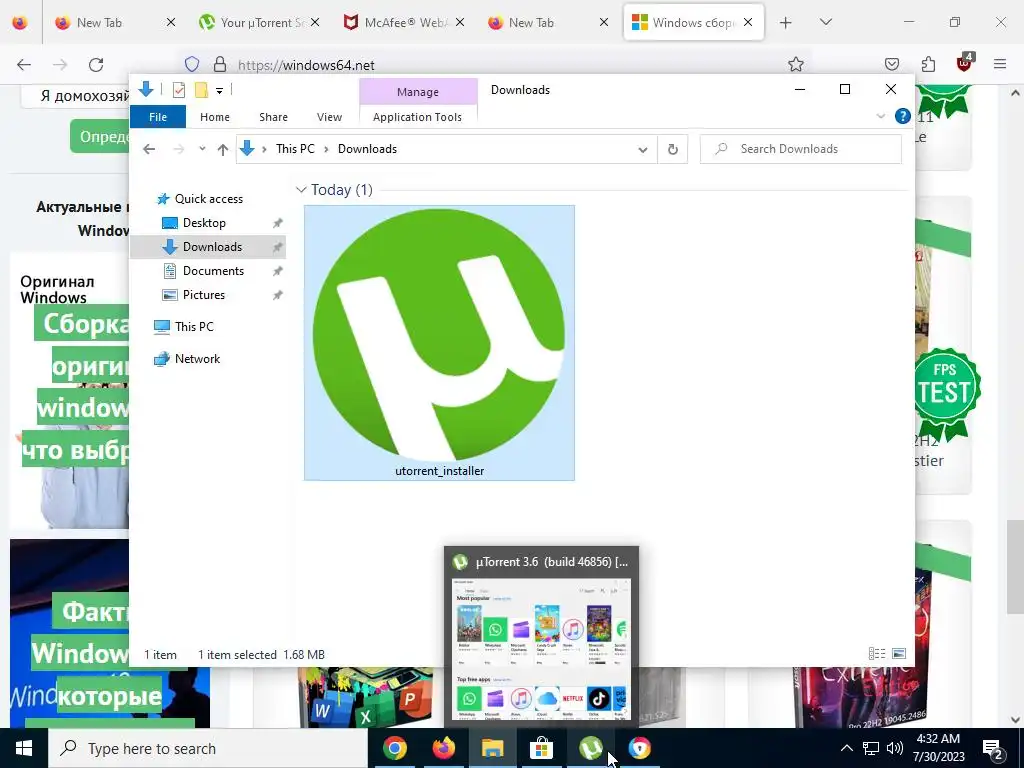Select the utorrent_installer file thumbnail

tap(440, 343)
